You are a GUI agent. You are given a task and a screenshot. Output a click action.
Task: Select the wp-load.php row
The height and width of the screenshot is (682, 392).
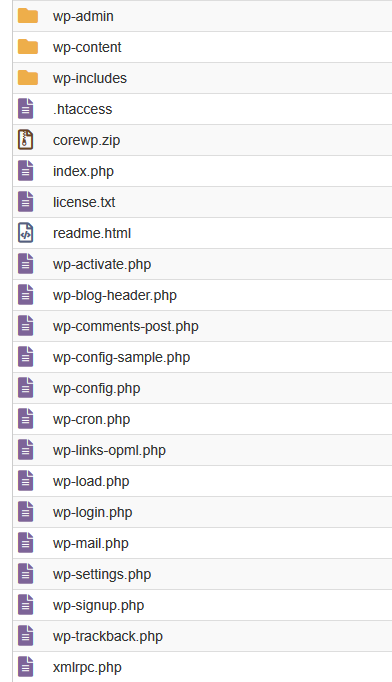pos(202,481)
